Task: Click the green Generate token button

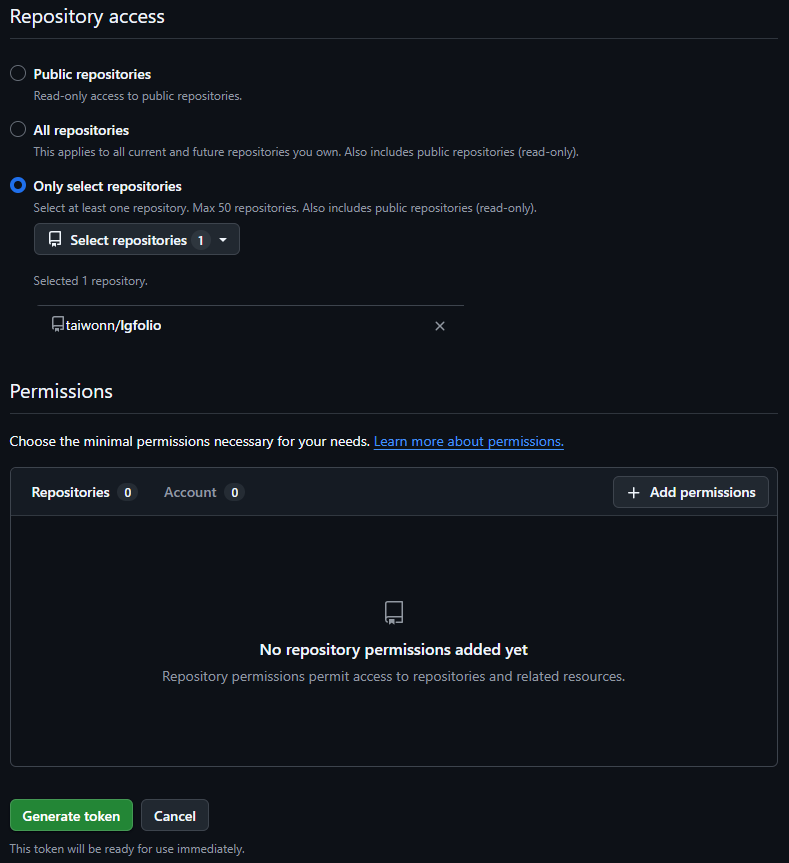Action: pyautogui.click(x=72, y=815)
